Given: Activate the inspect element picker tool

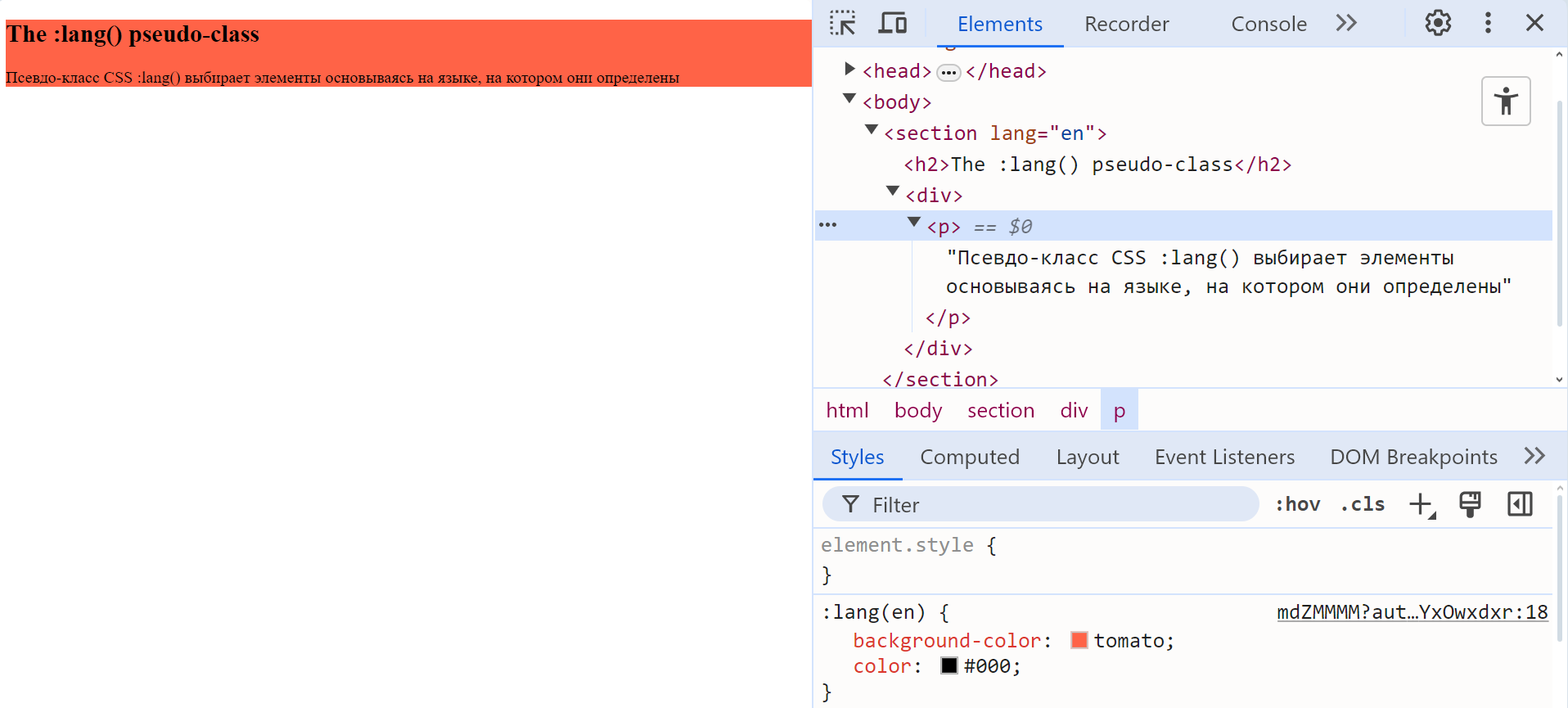Looking at the screenshot, I should [x=842, y=23].
